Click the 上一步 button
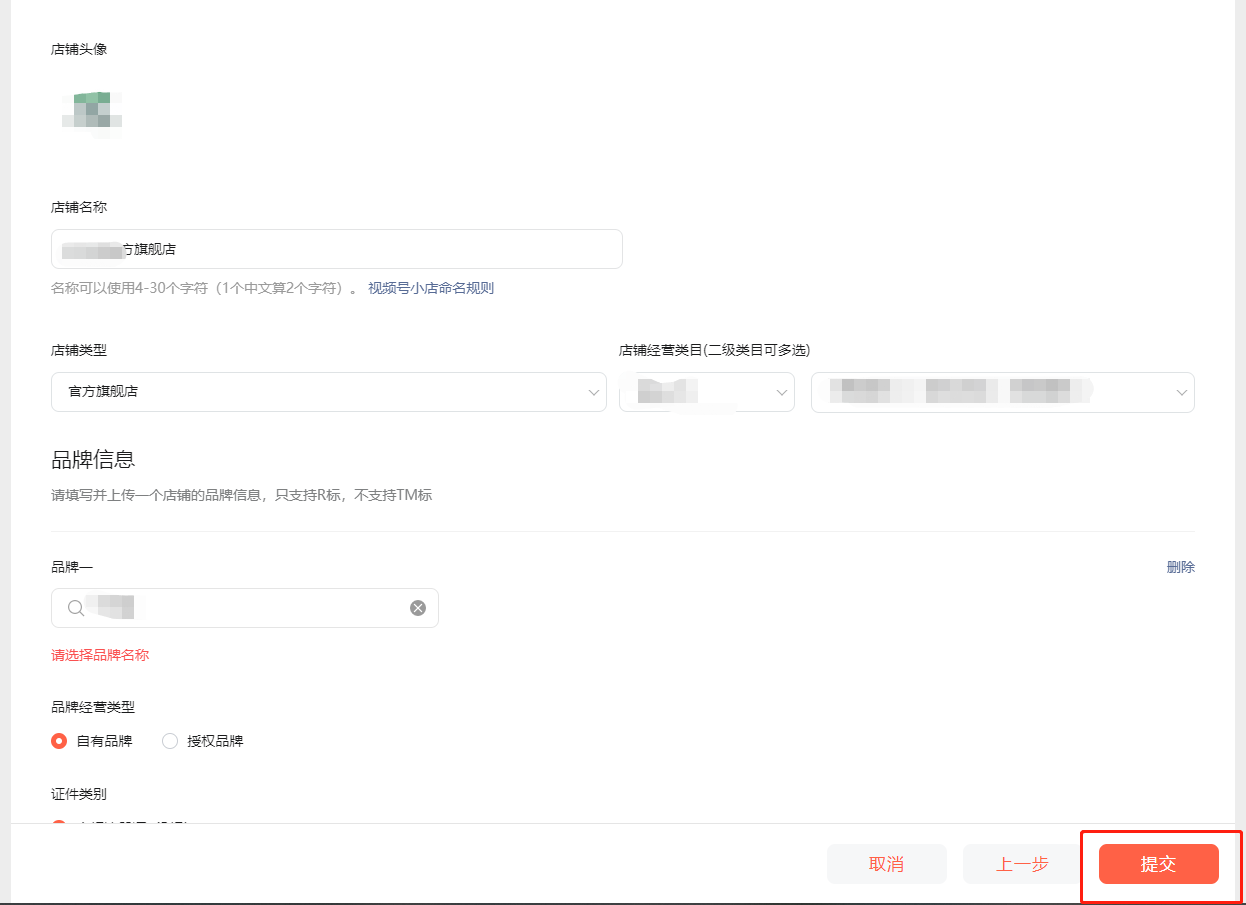The height and width of the screenshot is (905, 1246). click(1023, 864)
